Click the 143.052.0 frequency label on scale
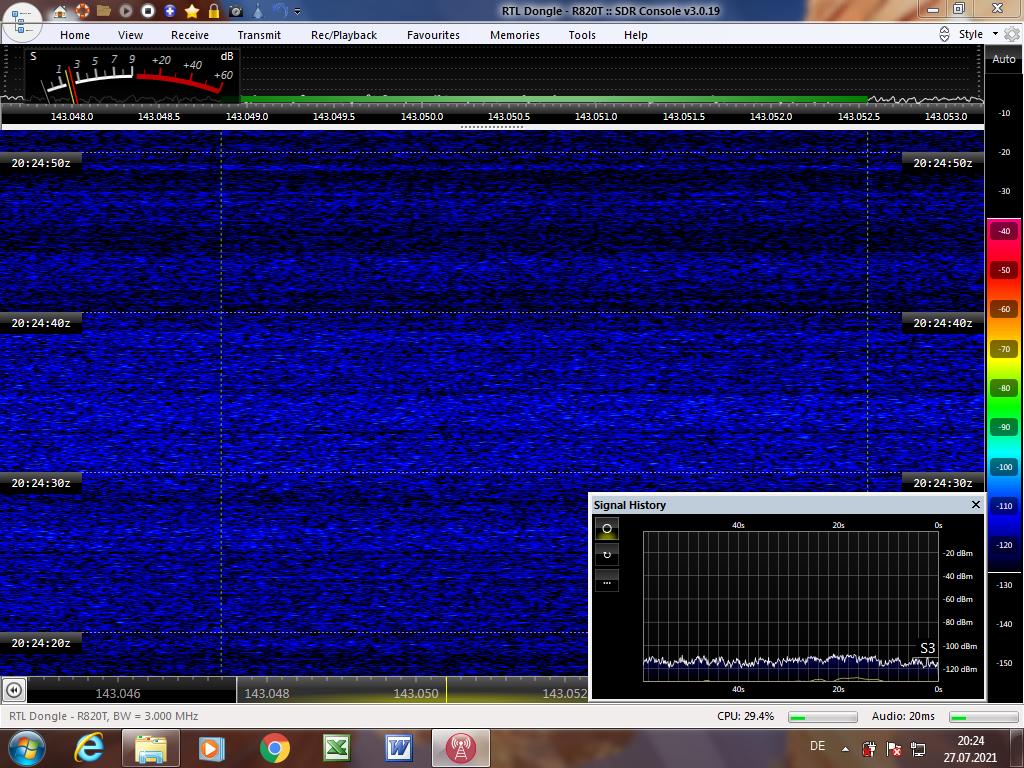The image size is (1024, 768). [771, 116]
